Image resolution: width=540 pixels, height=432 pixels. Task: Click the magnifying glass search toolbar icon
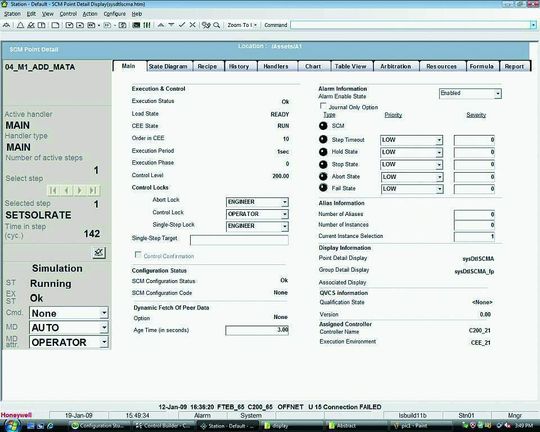point(217,25)
